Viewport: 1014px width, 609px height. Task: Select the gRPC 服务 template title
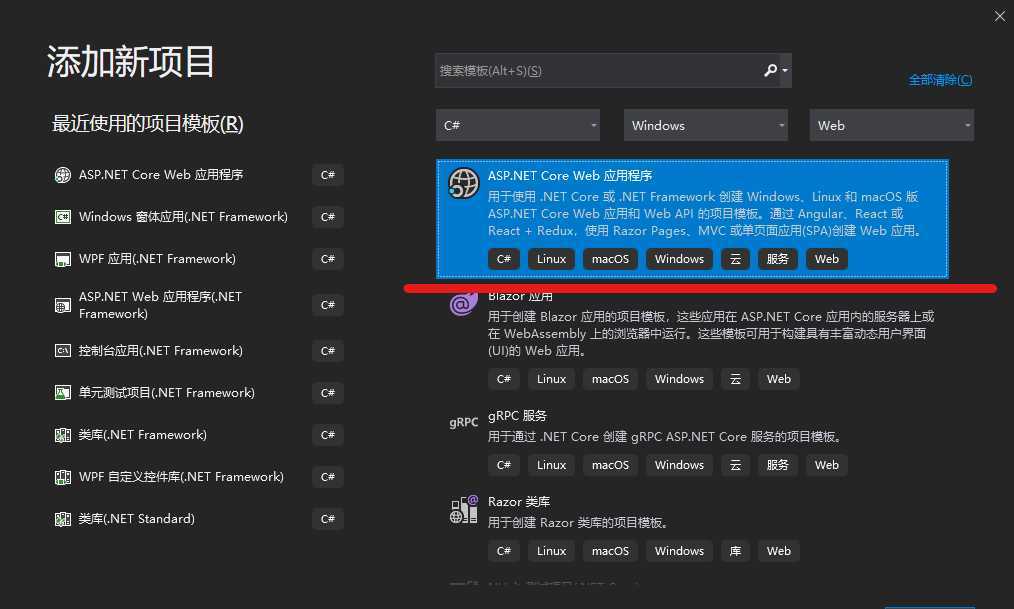[x=517, y=416]
